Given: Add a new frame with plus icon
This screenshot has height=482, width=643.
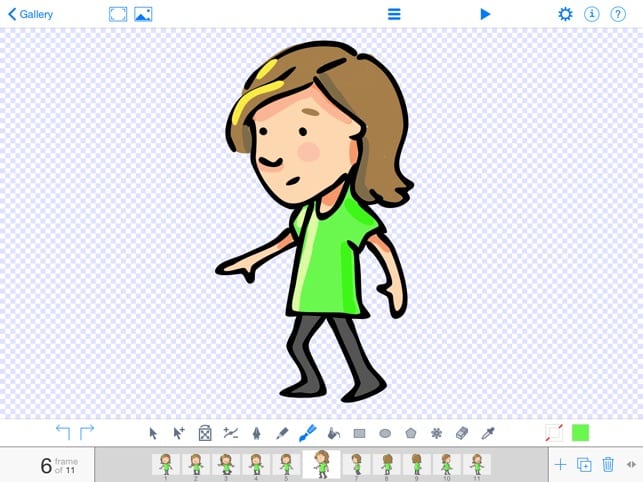Looking at the screenshot, I should click(560, 465).
